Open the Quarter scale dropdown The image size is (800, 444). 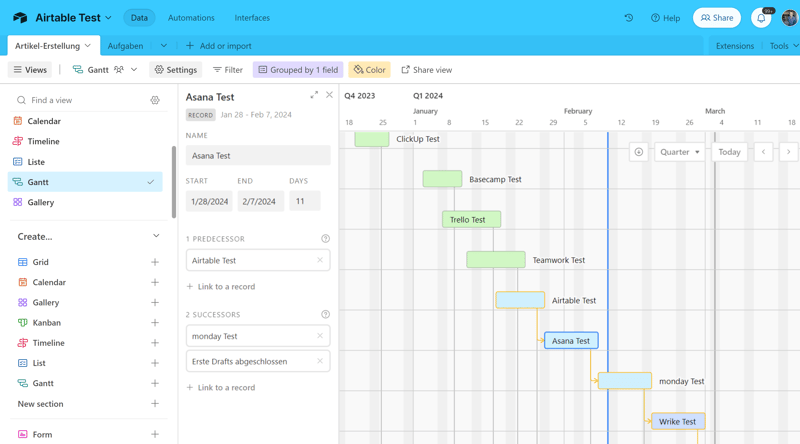pyautogui.click(x=679, y=152)
